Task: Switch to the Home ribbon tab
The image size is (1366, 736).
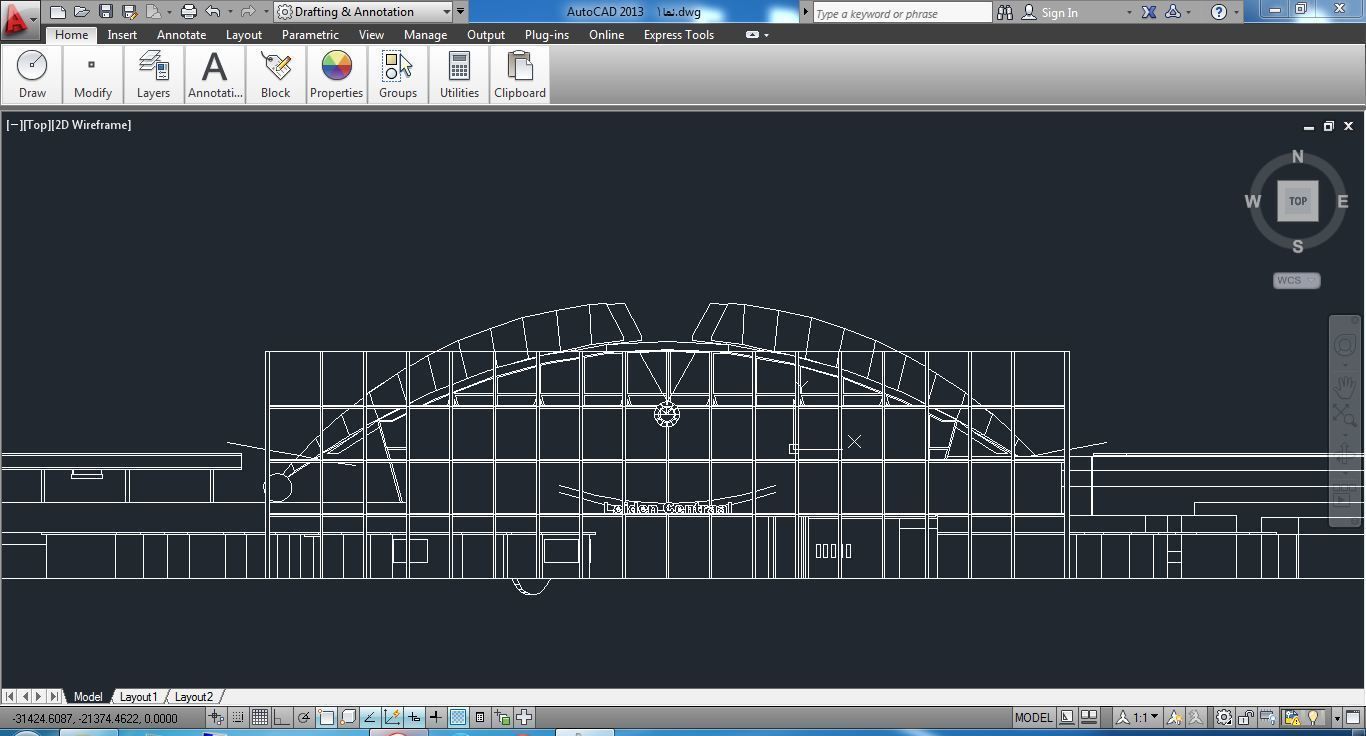Action: 71,34
